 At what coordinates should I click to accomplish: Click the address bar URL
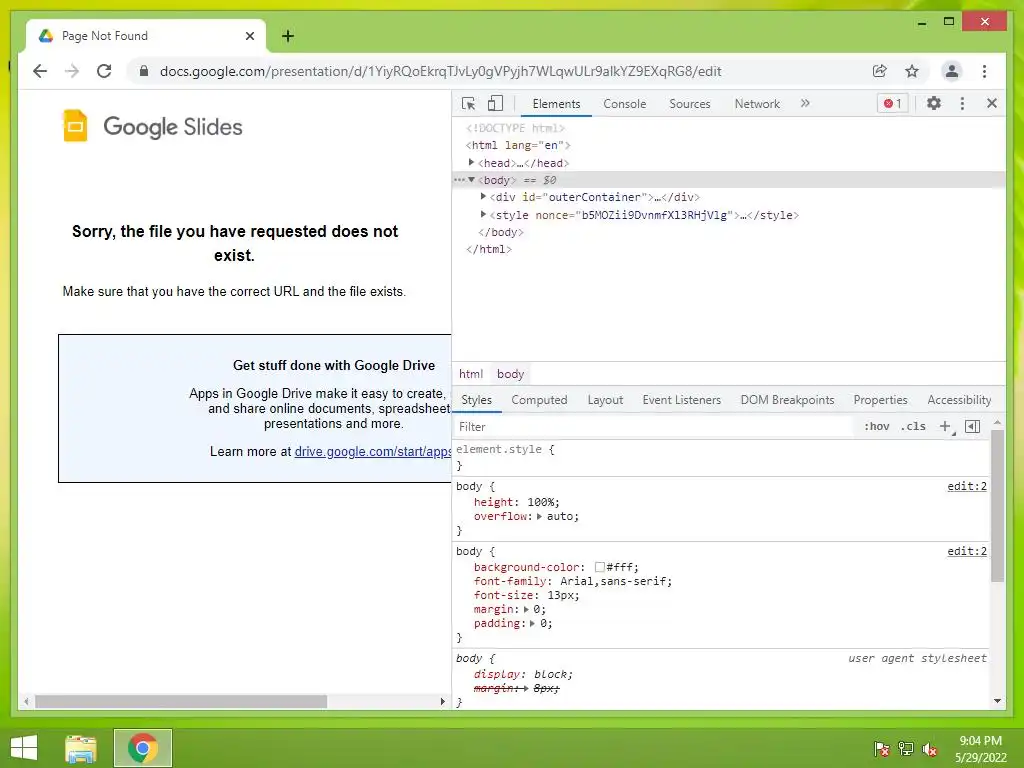(x=440, y=71)
